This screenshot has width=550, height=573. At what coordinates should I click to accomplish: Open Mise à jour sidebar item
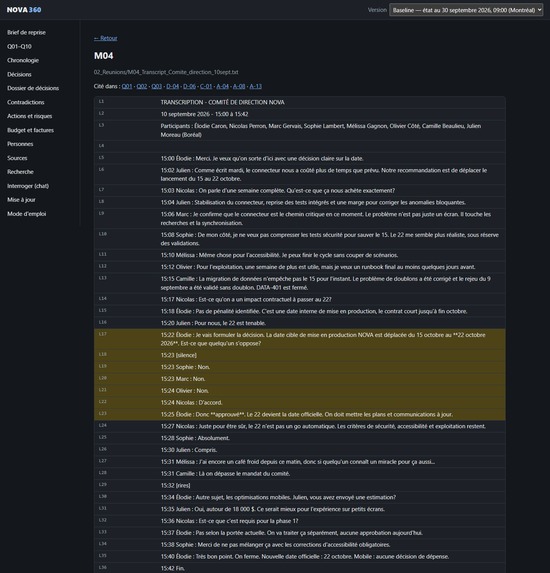click(x=21, y=200)
